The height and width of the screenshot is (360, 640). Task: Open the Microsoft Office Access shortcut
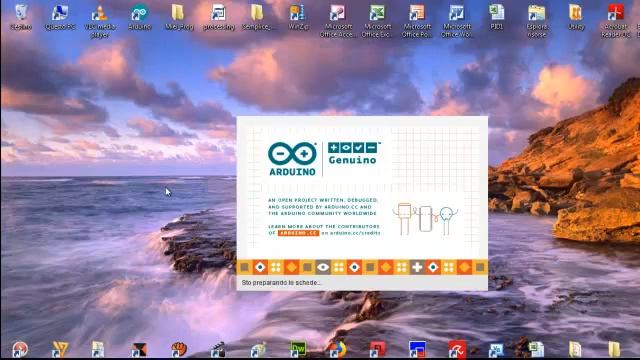click(337, 21)
